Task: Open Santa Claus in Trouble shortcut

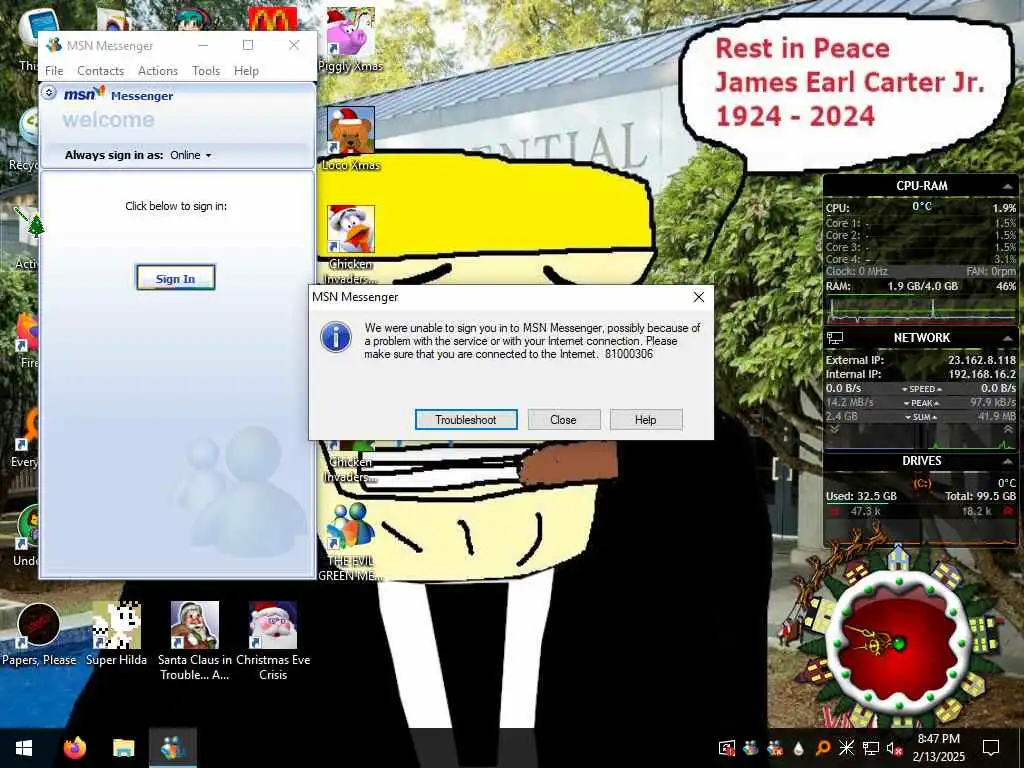Action: point(195,640)
